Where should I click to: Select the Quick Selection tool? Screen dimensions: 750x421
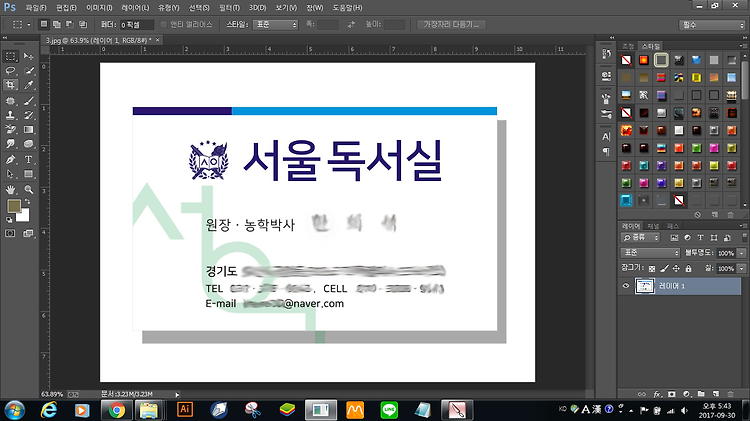29,71
